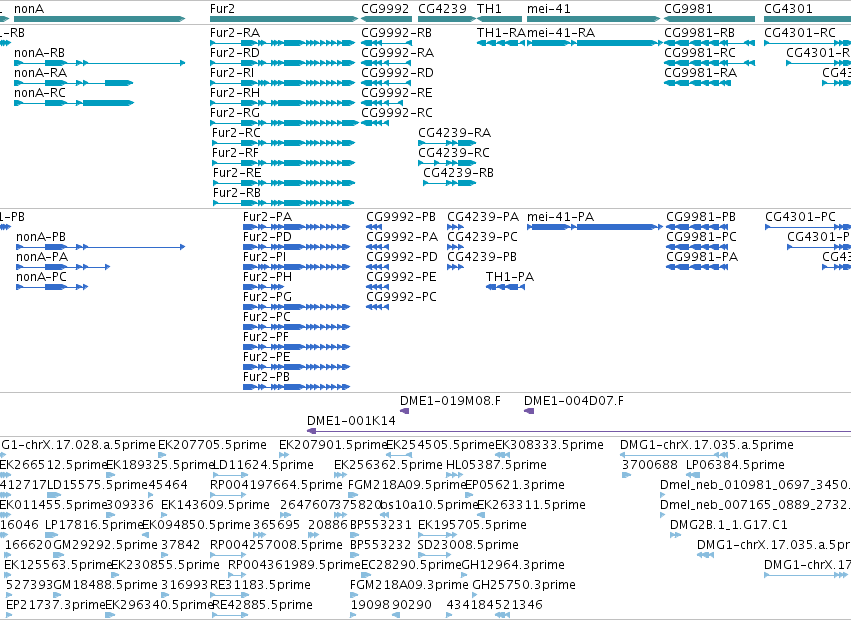Click the DME1-019M08.F feature label
The width and height of the screenshot is (851, 620).
[450, 401]
